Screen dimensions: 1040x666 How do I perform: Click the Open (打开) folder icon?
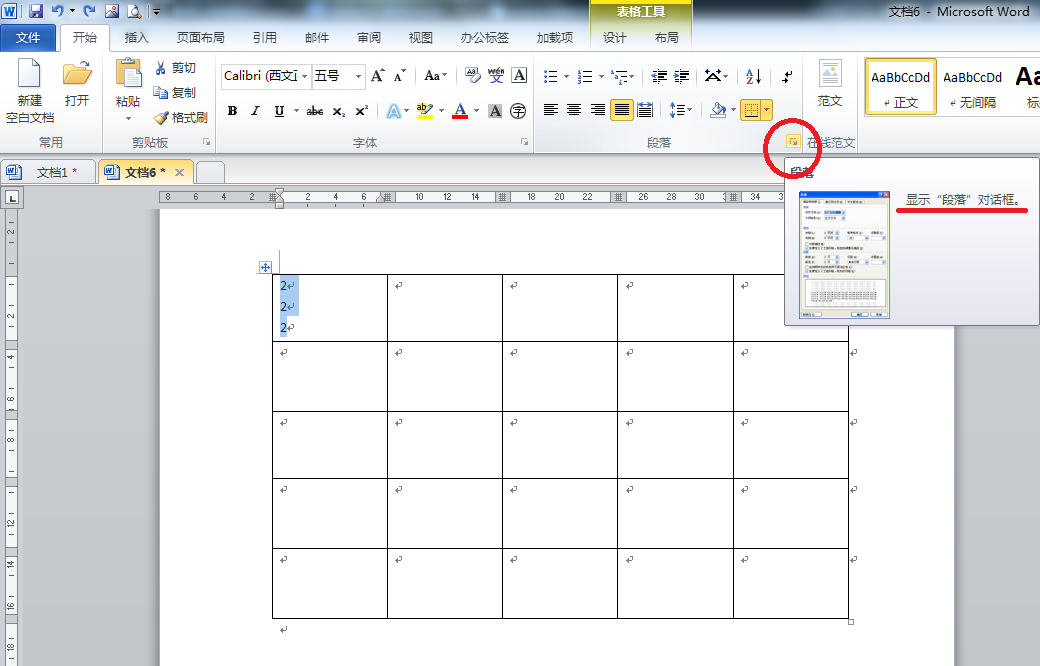point(77,83)
